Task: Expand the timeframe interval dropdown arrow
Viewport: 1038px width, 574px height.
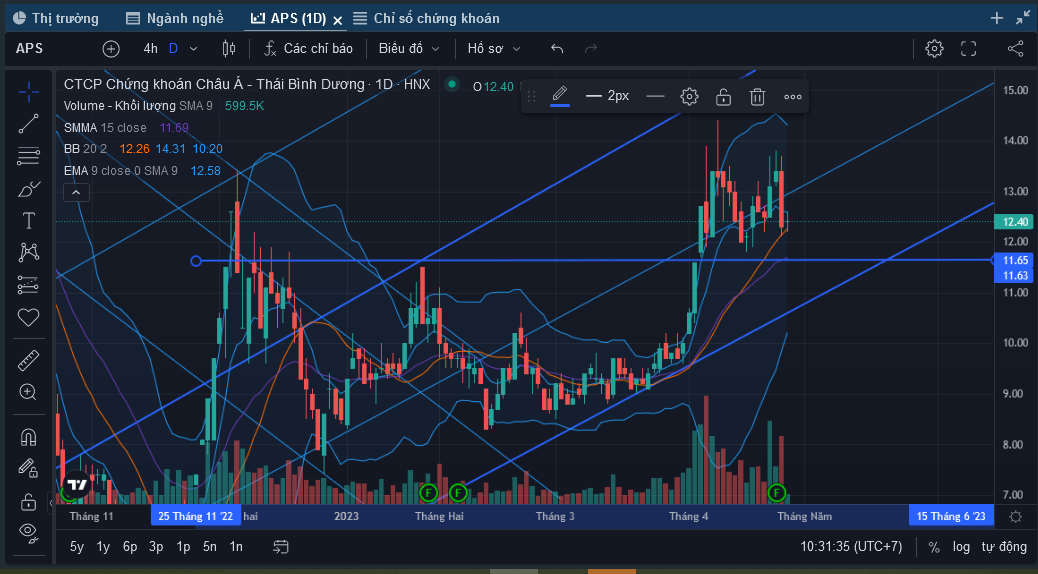Action: click(193, 48)
